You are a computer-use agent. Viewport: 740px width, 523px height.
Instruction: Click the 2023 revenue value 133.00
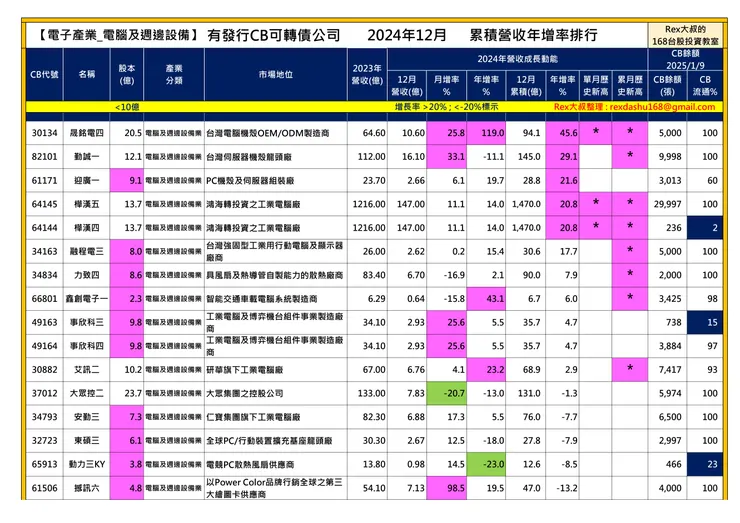coord(367,393)
